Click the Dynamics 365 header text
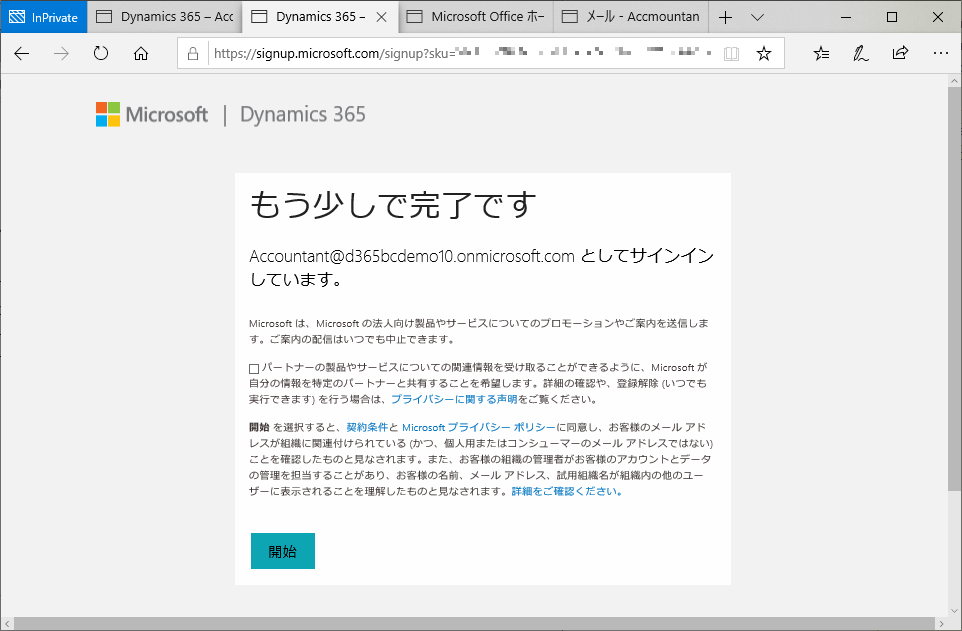Viewport: 962px width, 631px height. [x=302, y=115]
